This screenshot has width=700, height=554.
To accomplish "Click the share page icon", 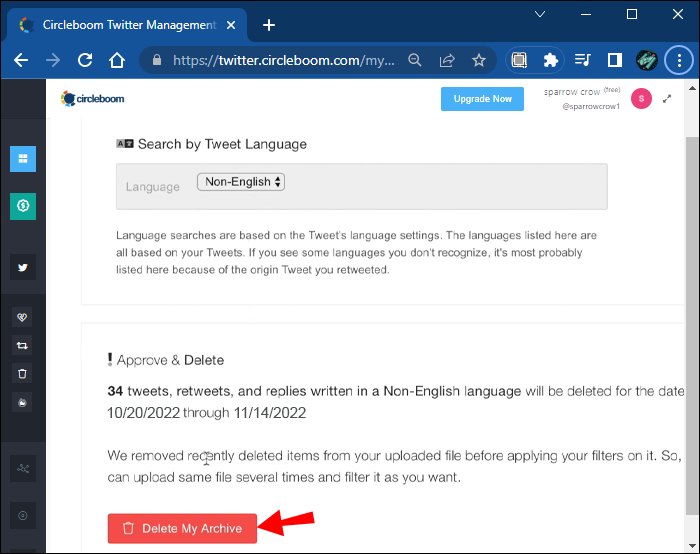I will pos(447,60).
